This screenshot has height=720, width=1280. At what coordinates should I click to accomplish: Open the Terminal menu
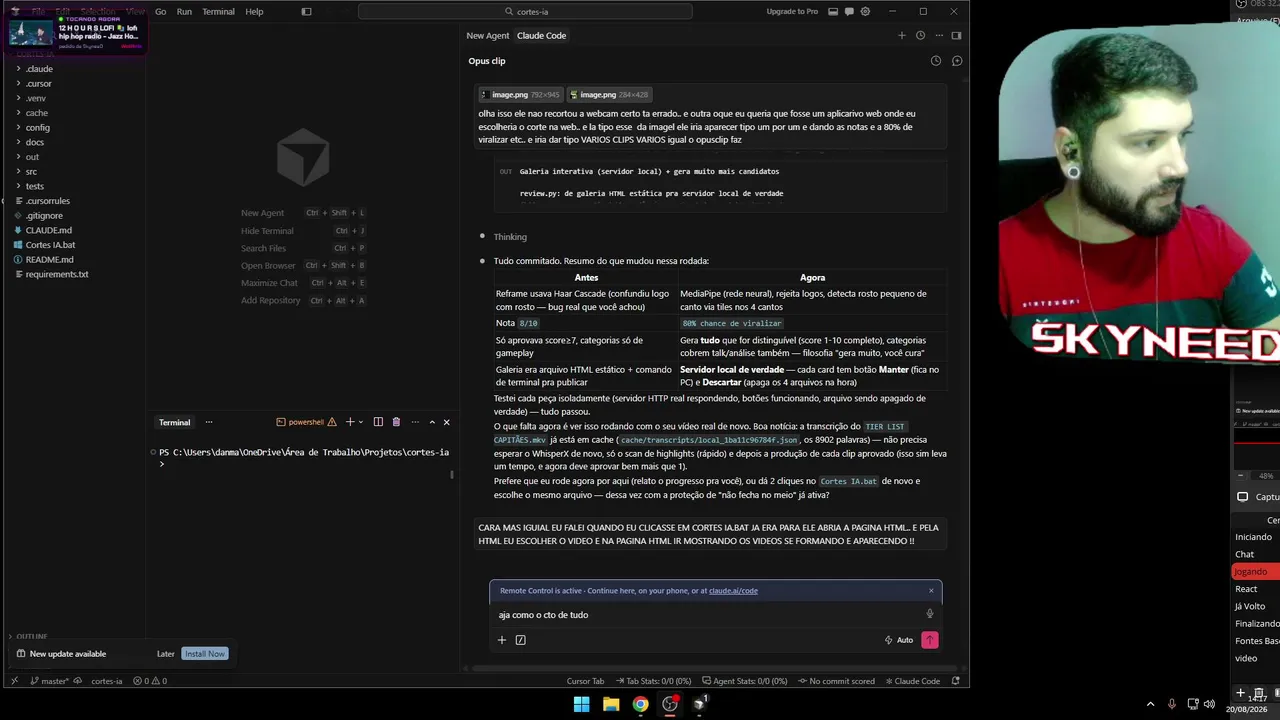tap(218, 12)
